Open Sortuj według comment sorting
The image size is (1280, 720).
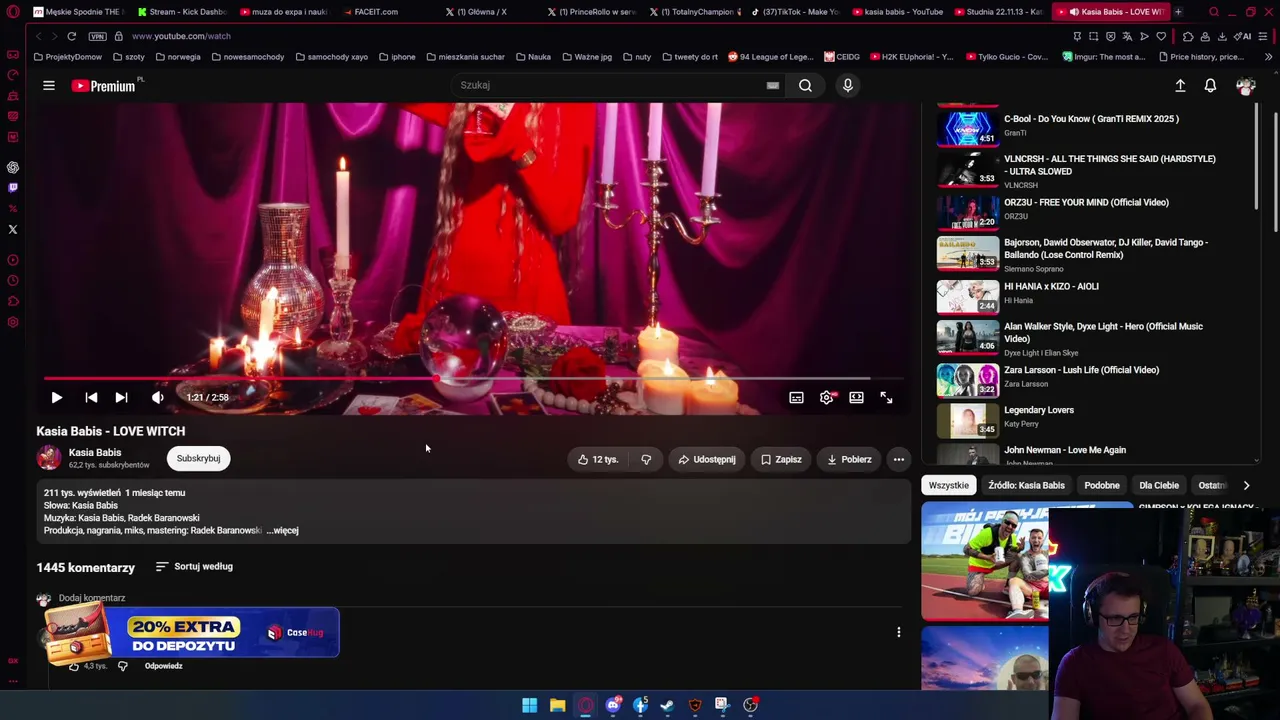point(194,566)
